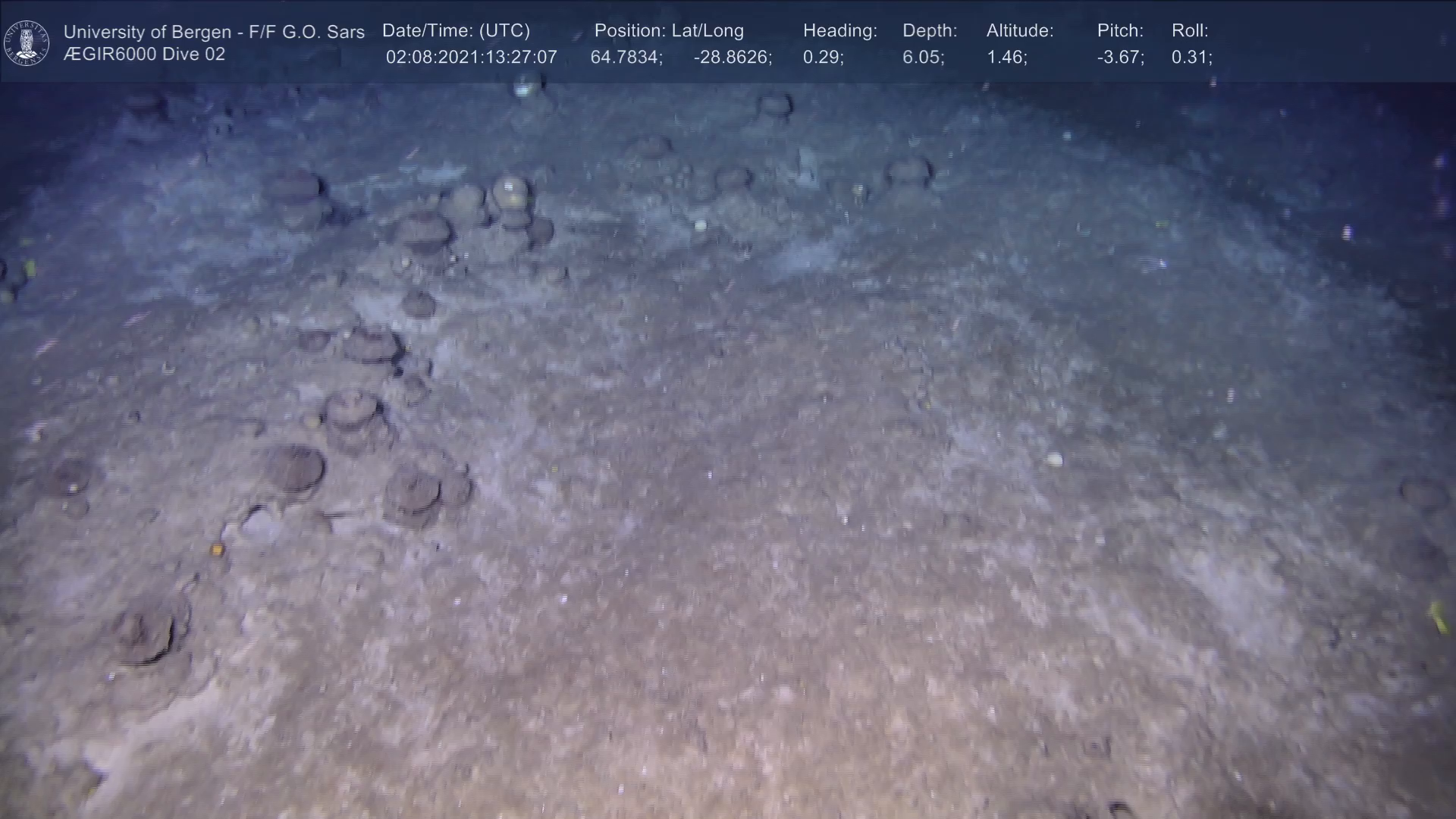Select the roll value 0.31

[x=1191, y=58]
